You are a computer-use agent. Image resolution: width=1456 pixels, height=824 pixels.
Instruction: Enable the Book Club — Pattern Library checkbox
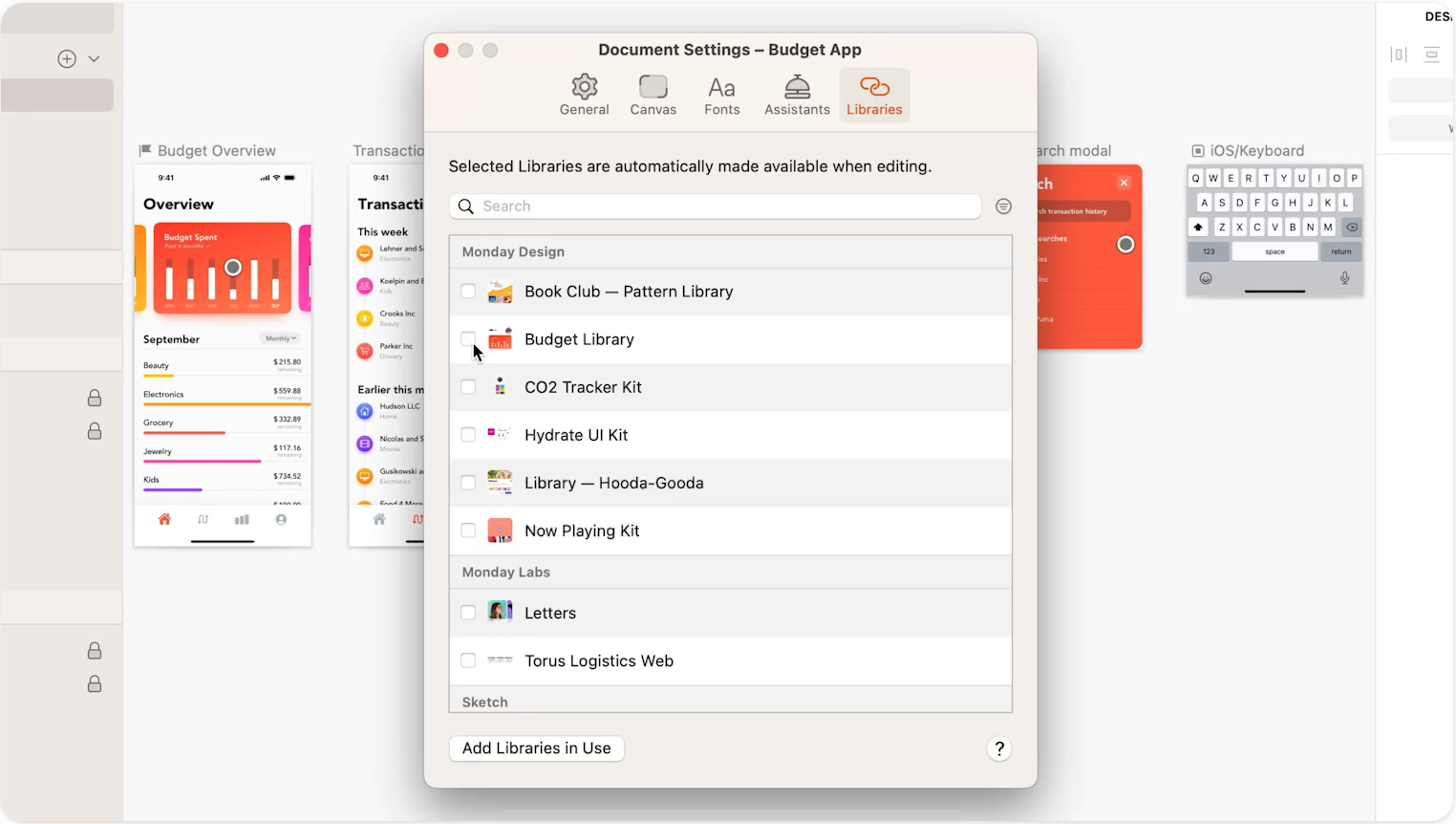click(x=468, y=292)
